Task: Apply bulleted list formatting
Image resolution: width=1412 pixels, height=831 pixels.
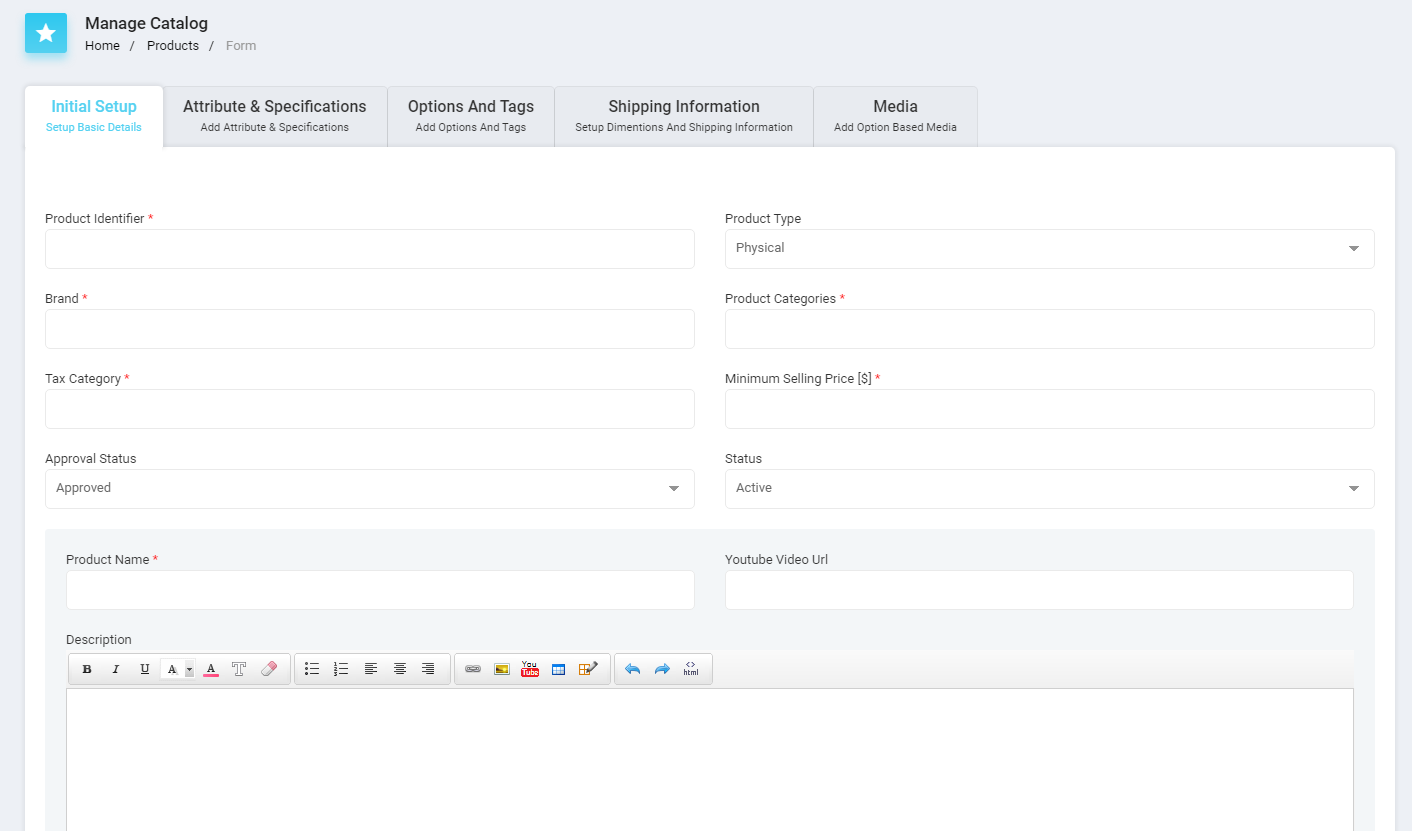Action: point(312,669)
